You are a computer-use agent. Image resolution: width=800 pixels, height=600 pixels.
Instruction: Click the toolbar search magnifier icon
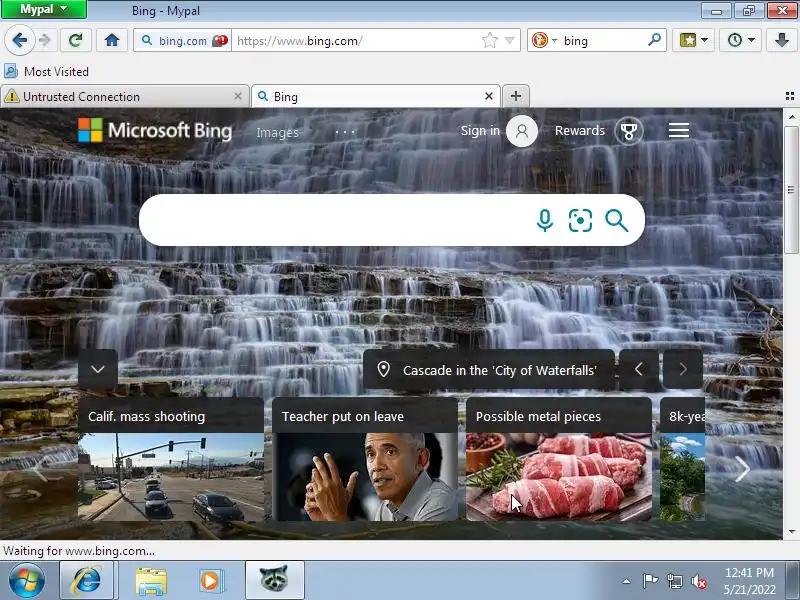pyautogui.click(x=655, y=39)
